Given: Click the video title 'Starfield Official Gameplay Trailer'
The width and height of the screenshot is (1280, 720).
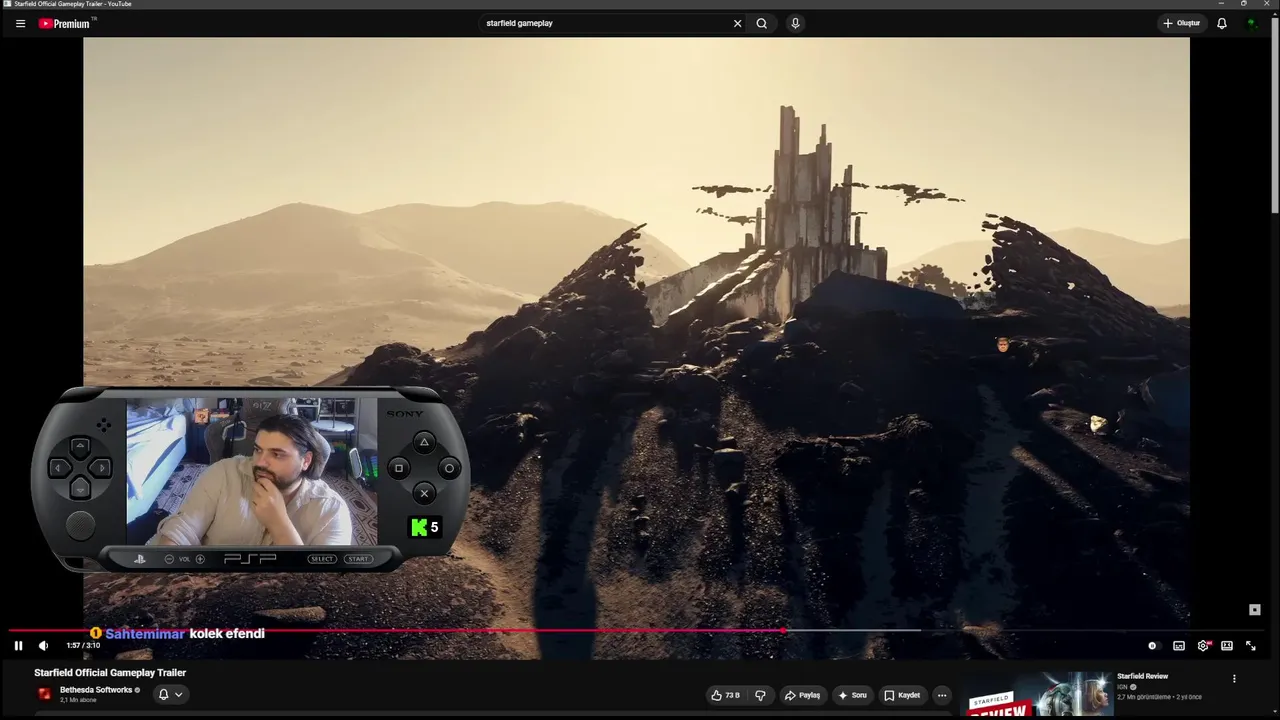Looking at the screenshot, I should (110, 673).
